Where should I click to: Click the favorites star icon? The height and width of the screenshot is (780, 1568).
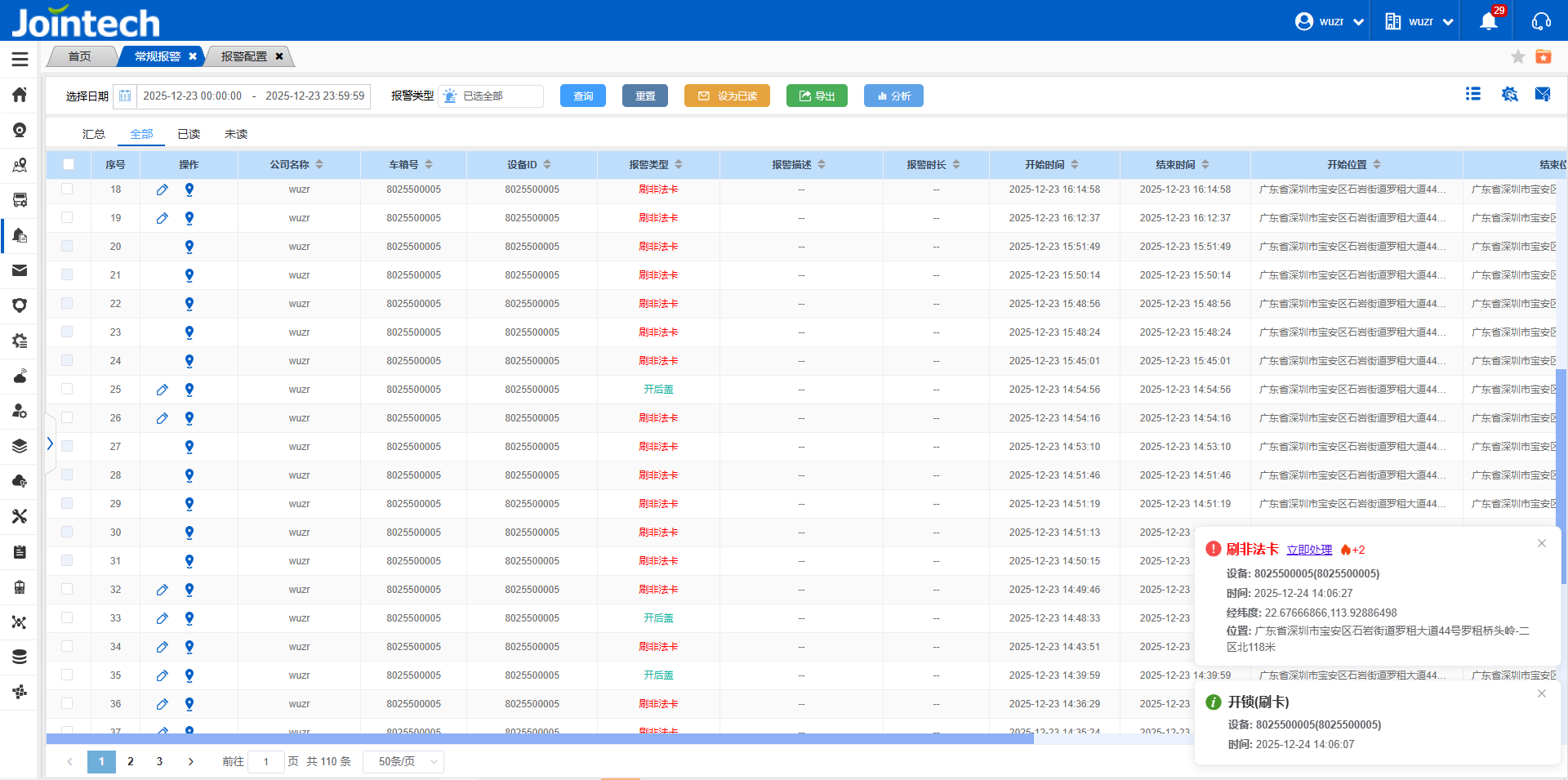coord(1517,56)
